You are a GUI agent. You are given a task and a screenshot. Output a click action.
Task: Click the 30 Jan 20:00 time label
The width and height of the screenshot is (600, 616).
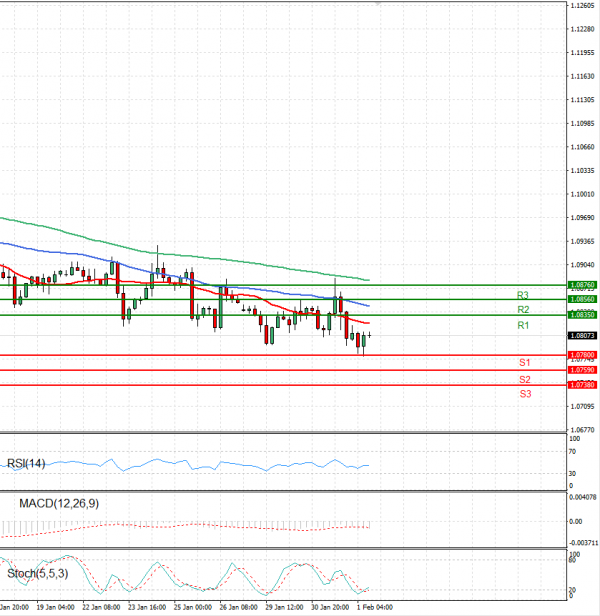tap(330, 607)
